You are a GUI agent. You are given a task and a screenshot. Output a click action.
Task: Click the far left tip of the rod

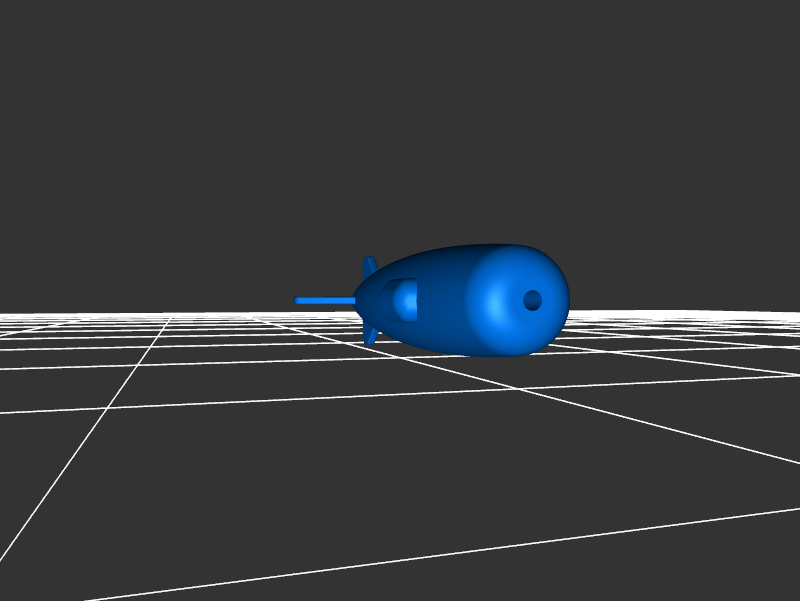click(298, 300)
